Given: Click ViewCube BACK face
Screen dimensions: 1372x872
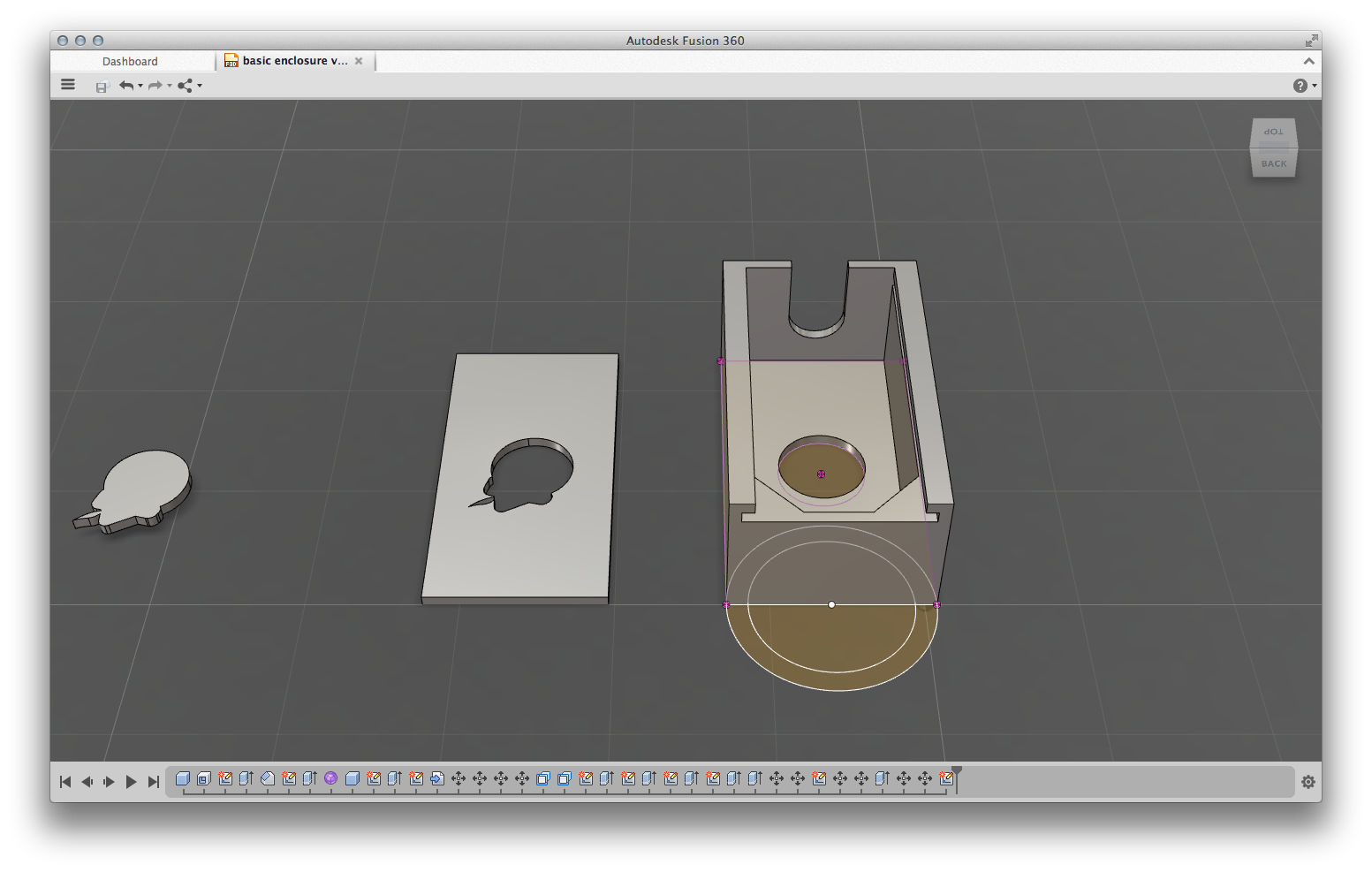Looking at the screenshot, I should (x=1274, y=163).
